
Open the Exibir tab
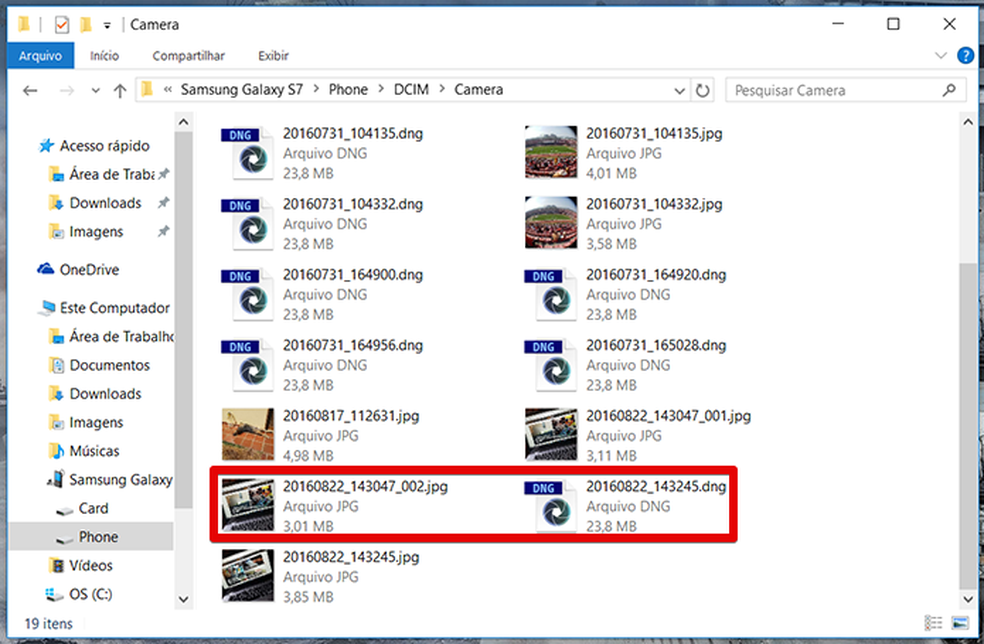[273, 56]
